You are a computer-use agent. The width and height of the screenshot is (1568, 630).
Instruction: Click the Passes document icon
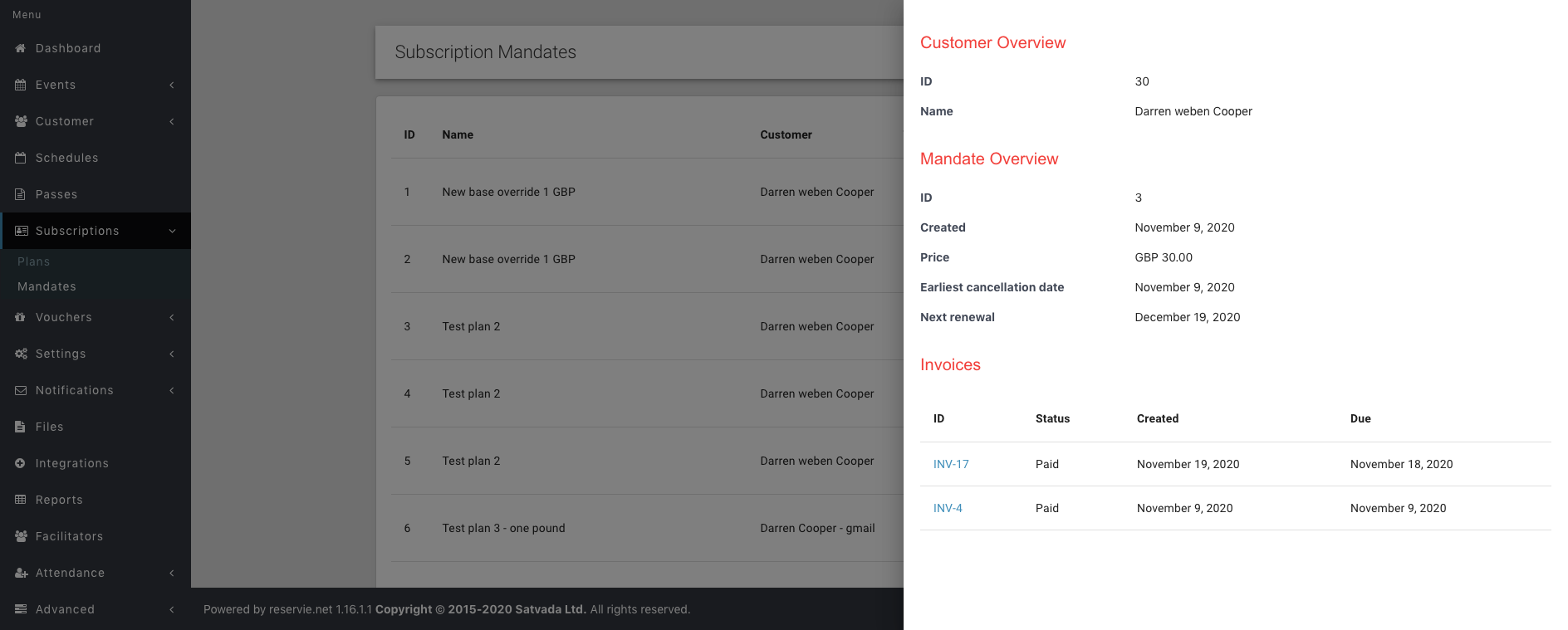[21, 194]
